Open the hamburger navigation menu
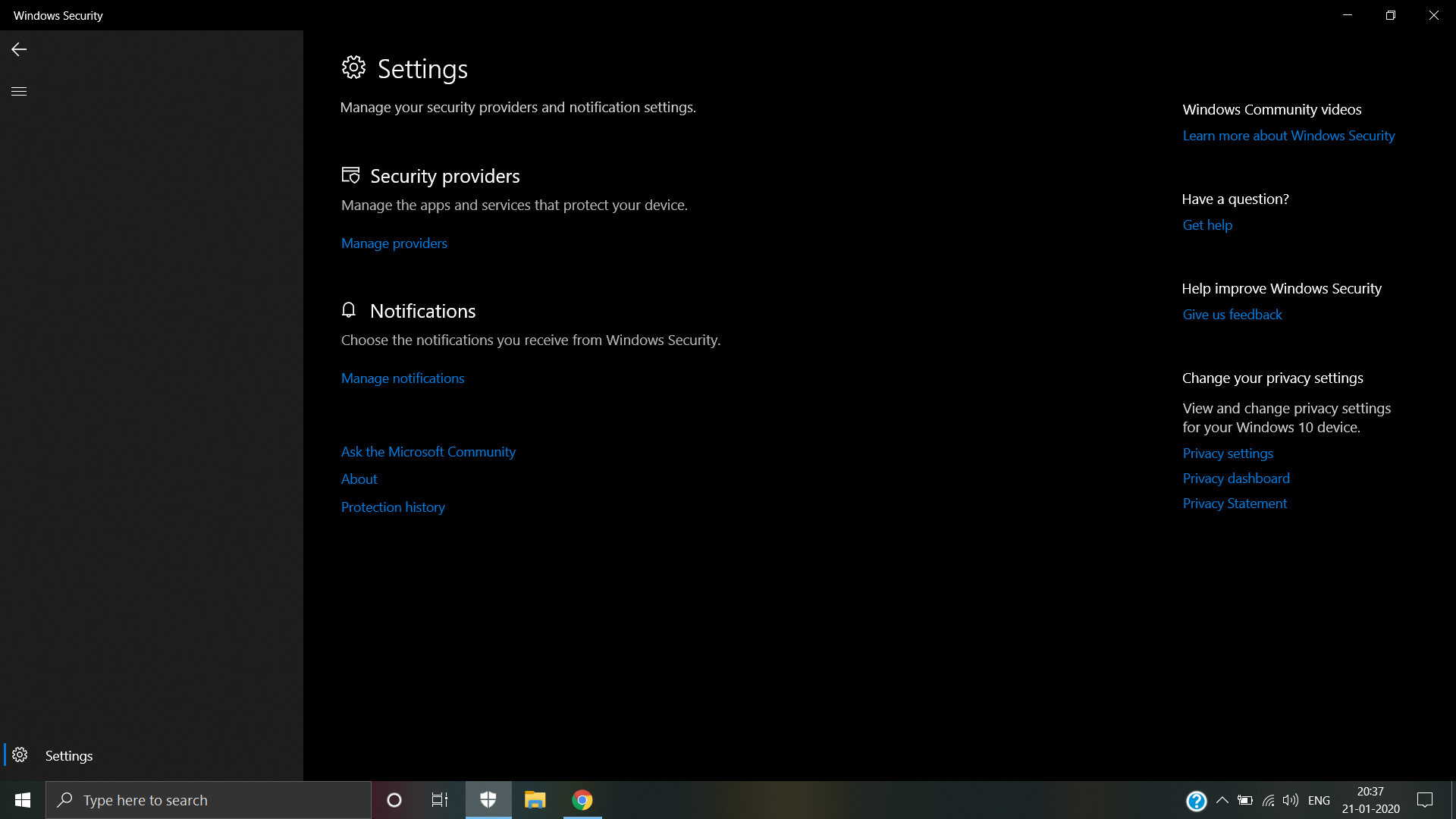 pos(19,91)
